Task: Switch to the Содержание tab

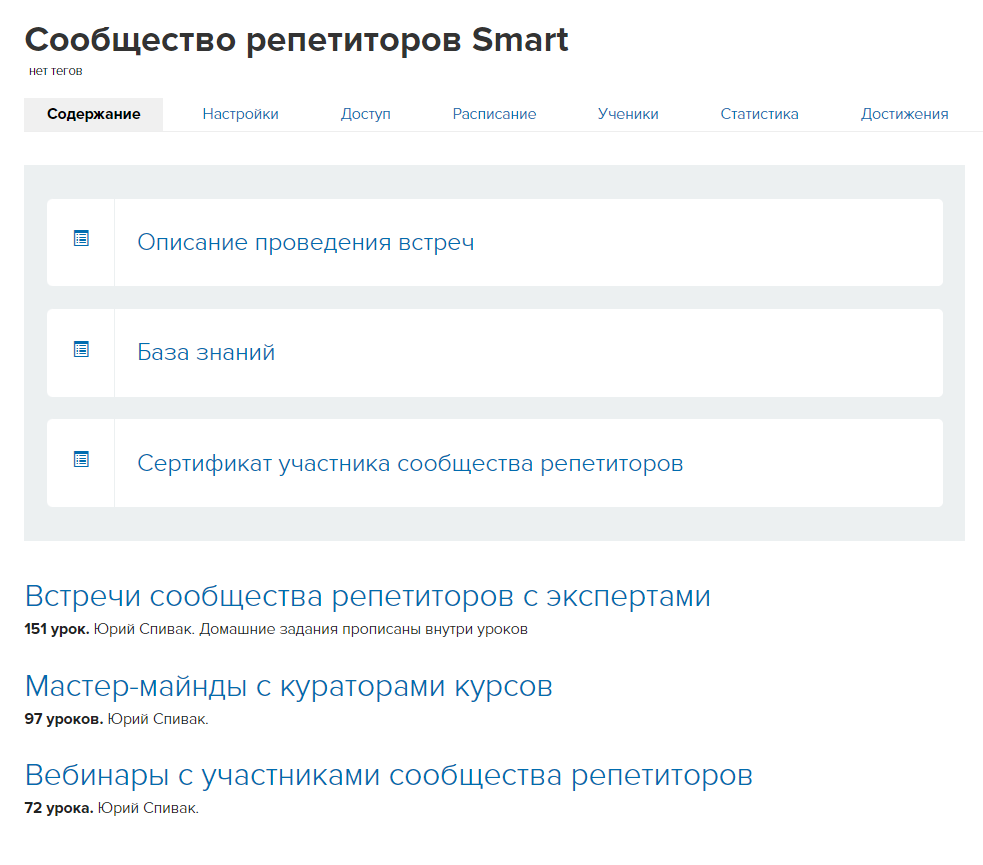Action: coord(93,114)
